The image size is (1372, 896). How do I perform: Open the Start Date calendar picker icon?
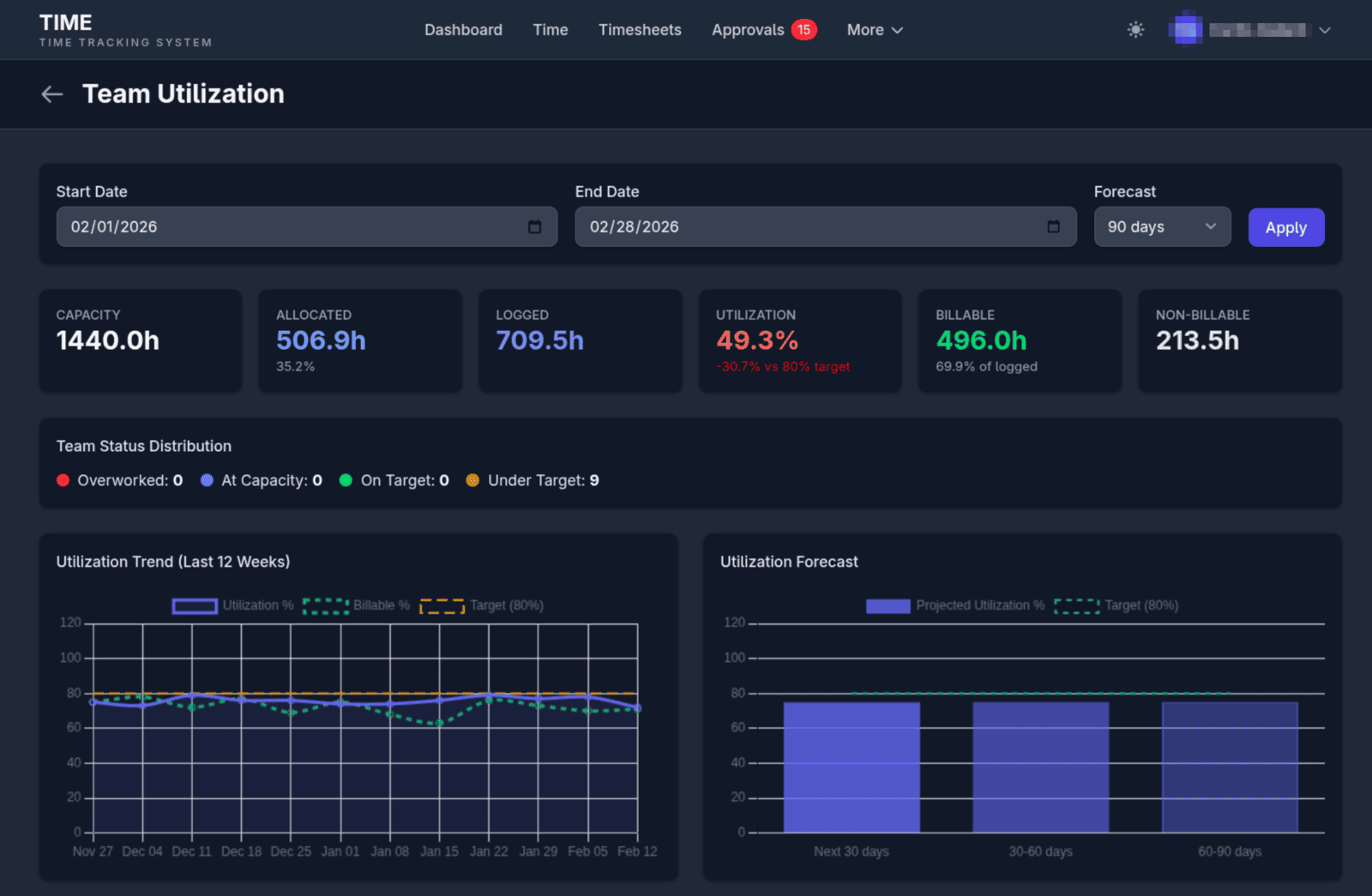(534, 227)
